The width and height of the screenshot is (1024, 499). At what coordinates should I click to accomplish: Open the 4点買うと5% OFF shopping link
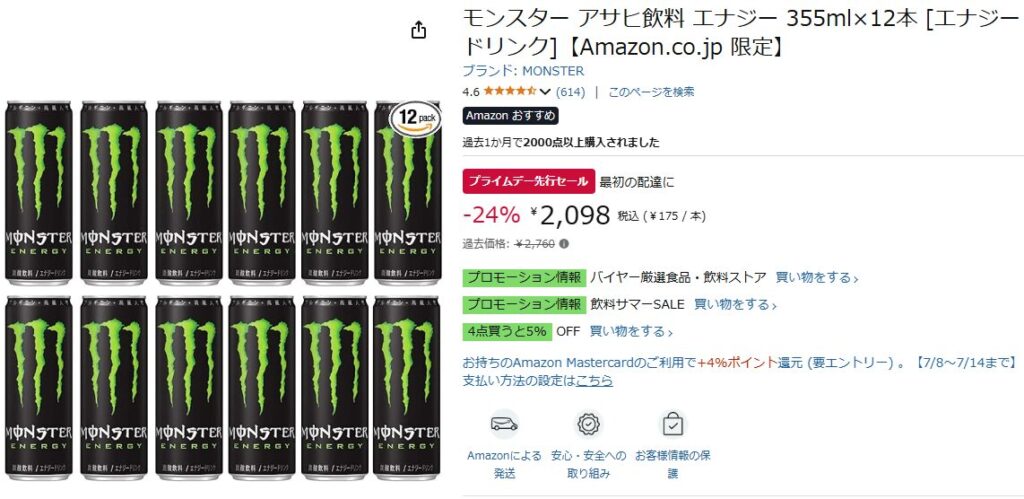tap(631, 331)
